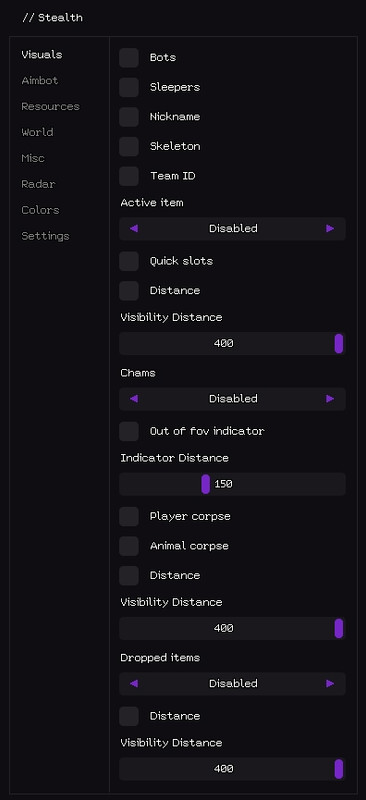The height and width of the screenshot is (800, 366).
Task: Enable the Bots checkbox
Action: click(129, 58)
